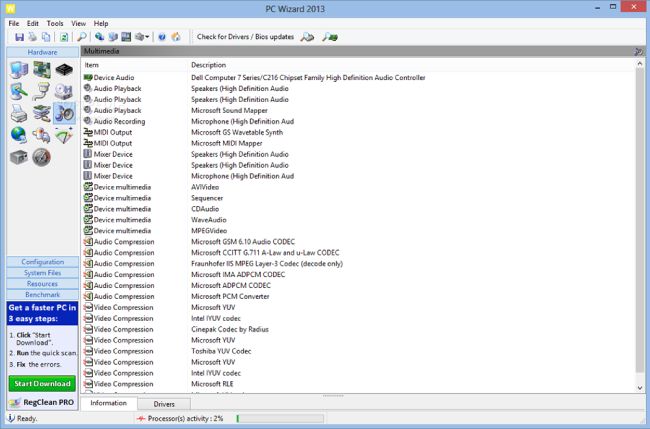The height and width of the screenshot is (429, 650).
Task: Open the Edit menu
Action: coord(33,24)
